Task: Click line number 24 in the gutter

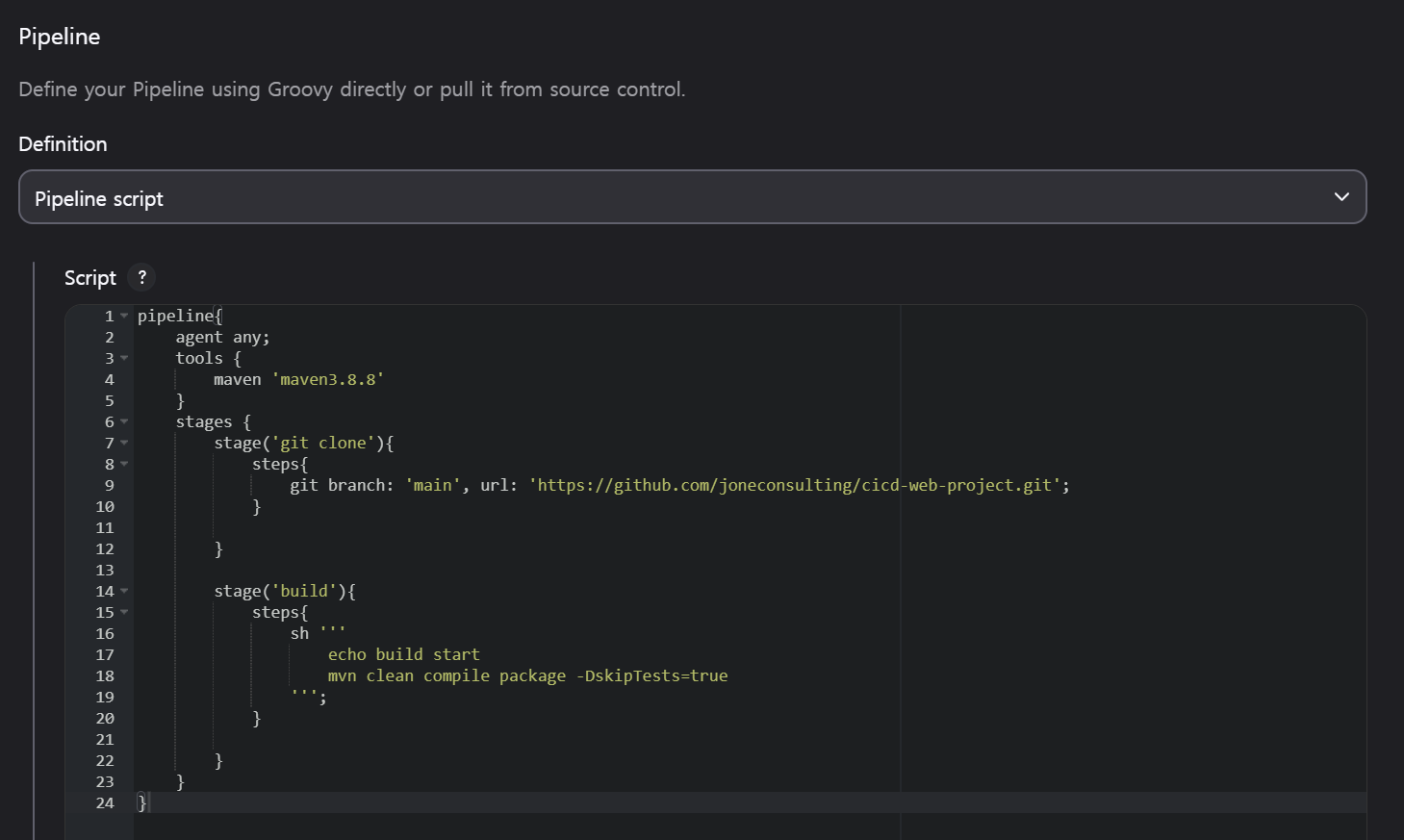Action: point(105,802)
